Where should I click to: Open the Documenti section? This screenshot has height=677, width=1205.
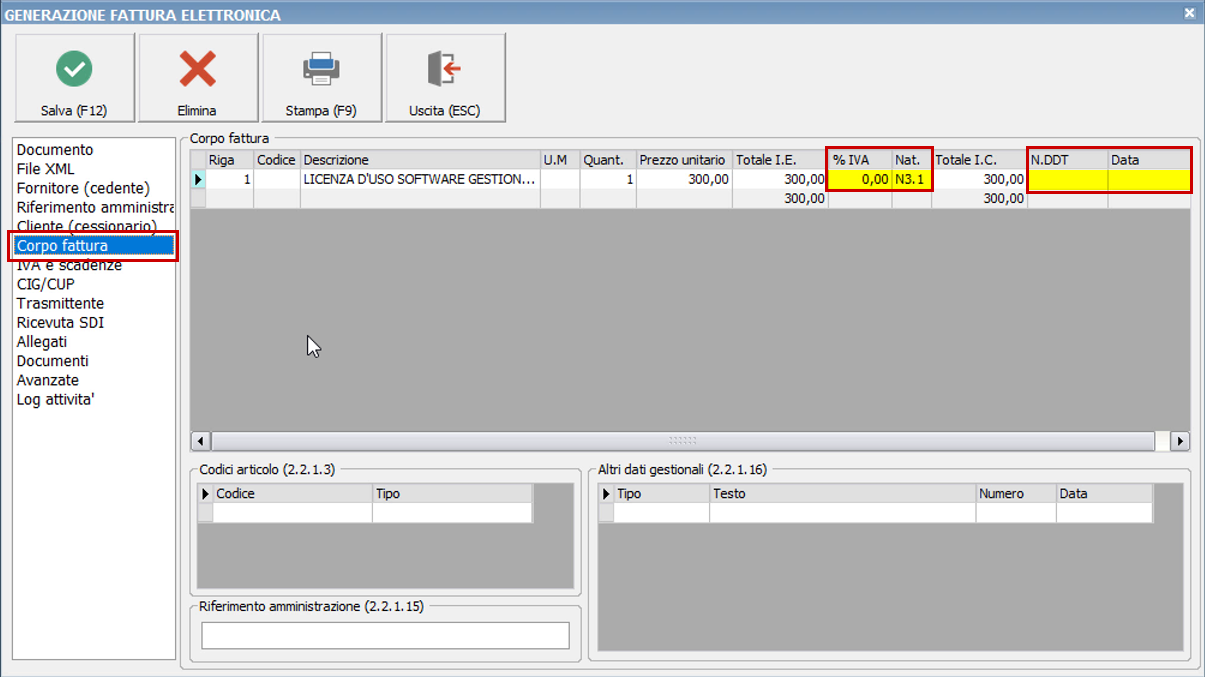point(52,361)
